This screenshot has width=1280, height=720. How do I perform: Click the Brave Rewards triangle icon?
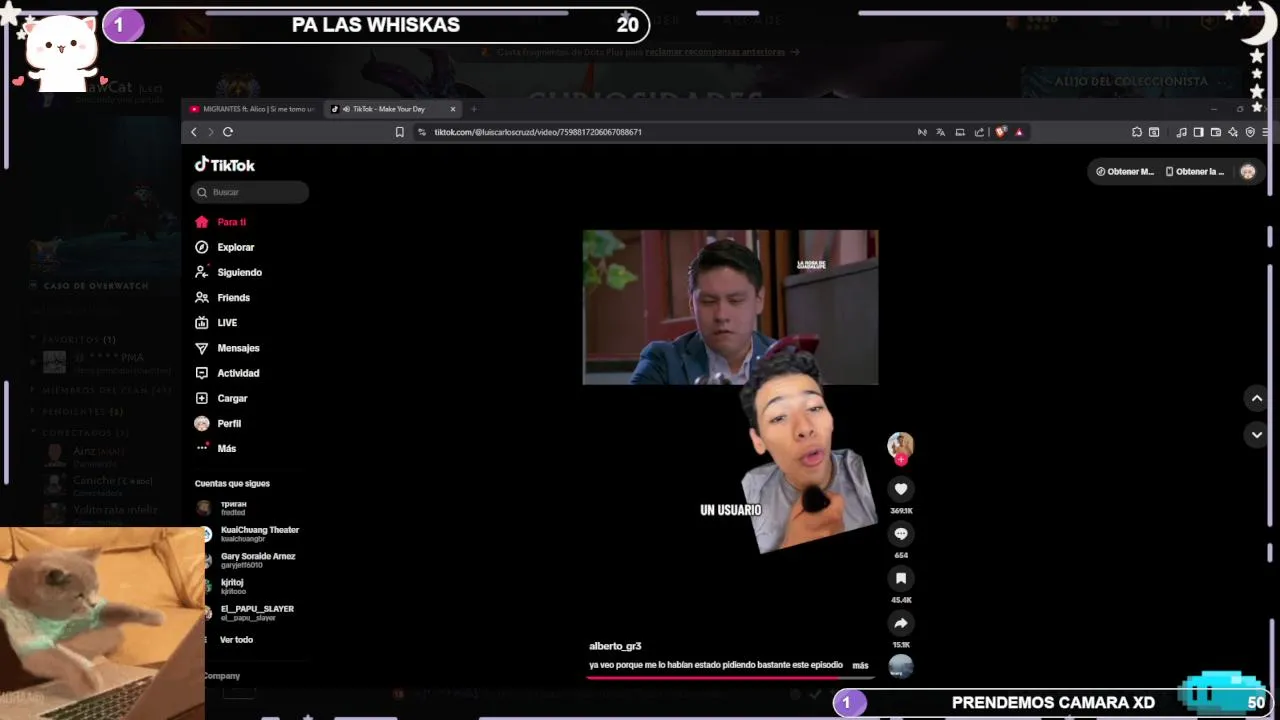pyautogui.click(x=1019, y=132)
